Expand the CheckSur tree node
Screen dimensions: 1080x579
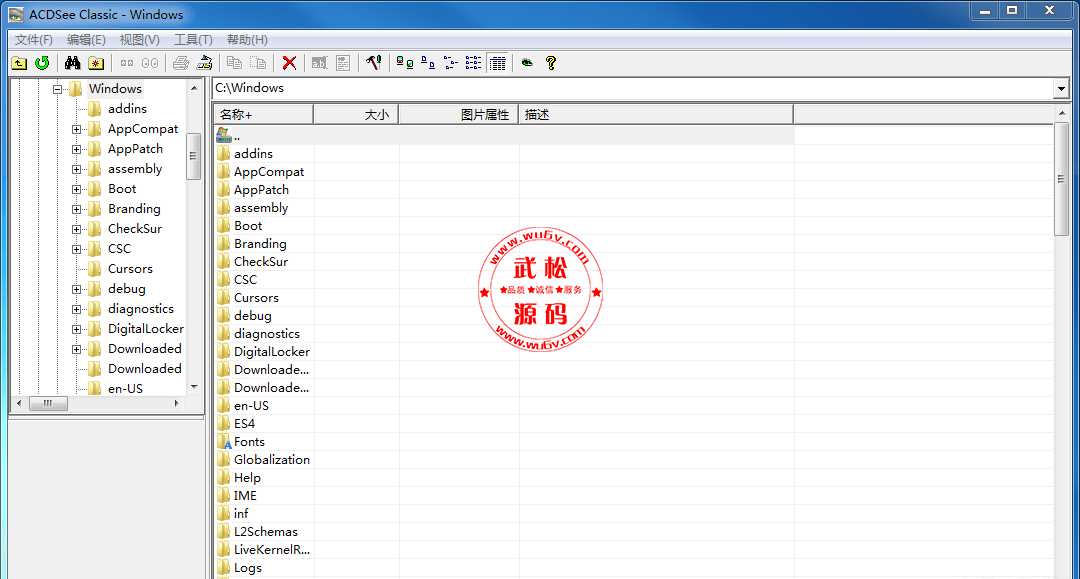tap(76, 229)
